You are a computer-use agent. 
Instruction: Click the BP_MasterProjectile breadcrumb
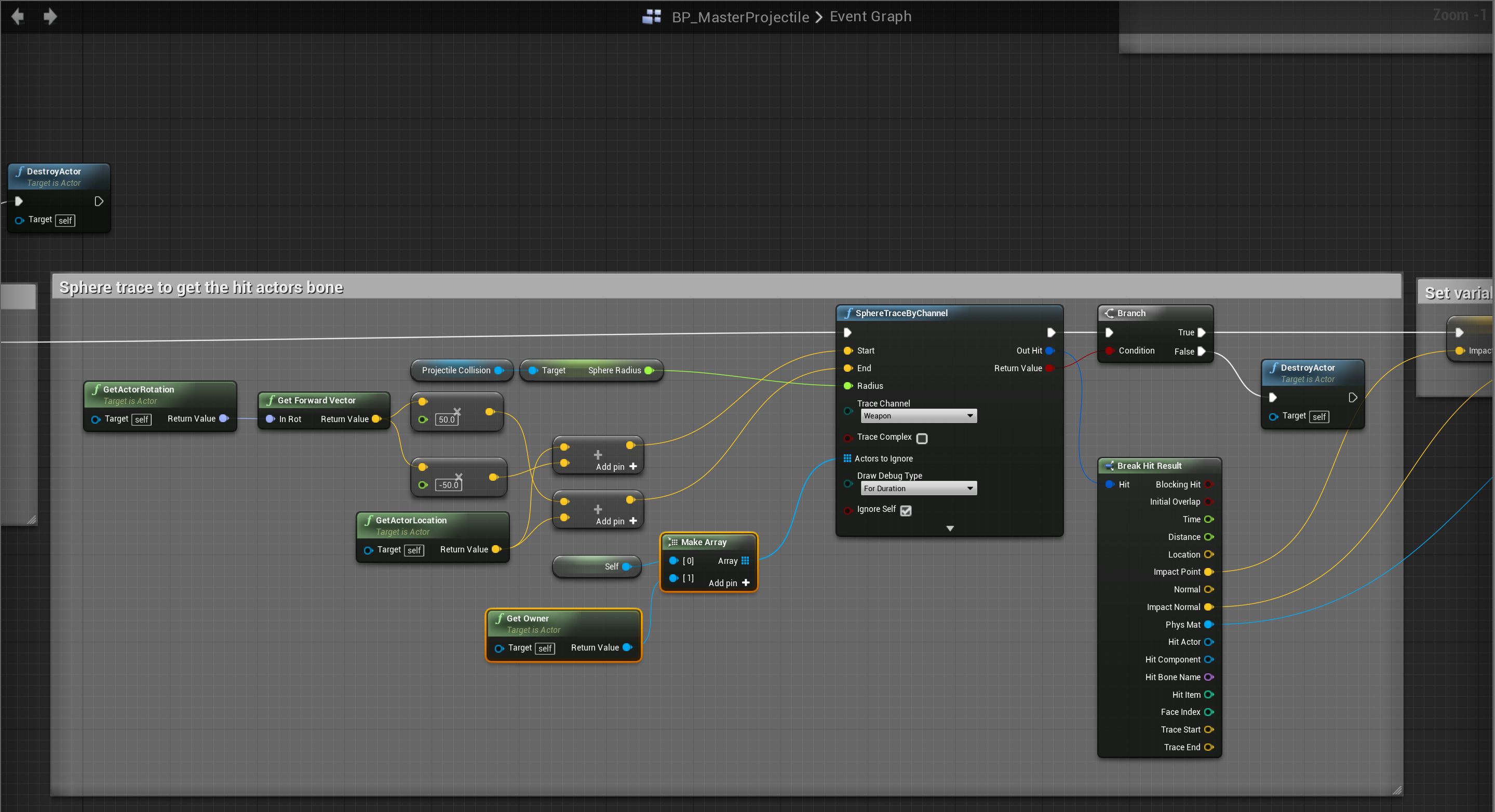pos(740,17)
